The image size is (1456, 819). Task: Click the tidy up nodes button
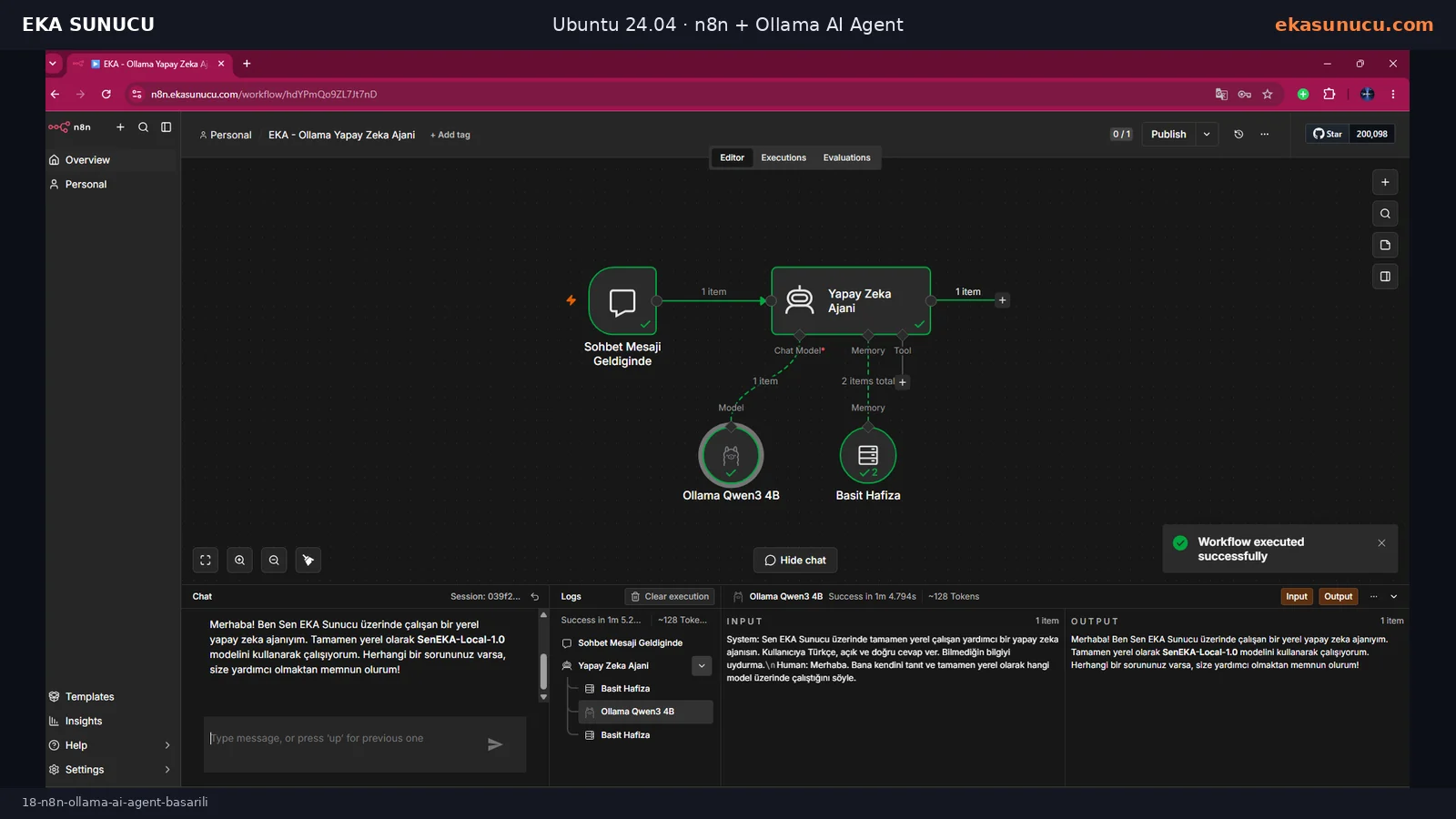pos(308,561)
